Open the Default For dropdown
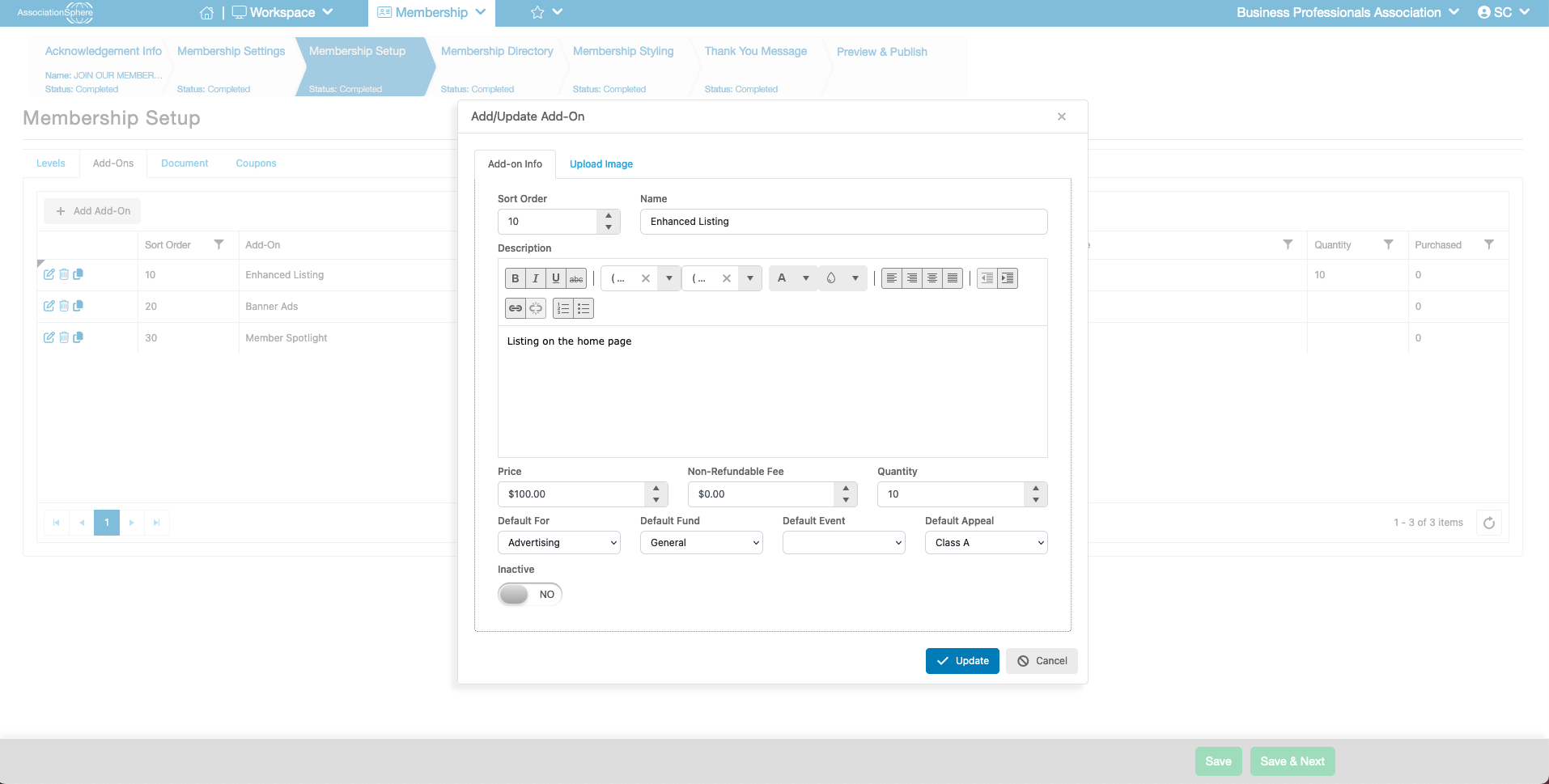1549x784 pixels. pyautogui.click(x=559, y=543)
